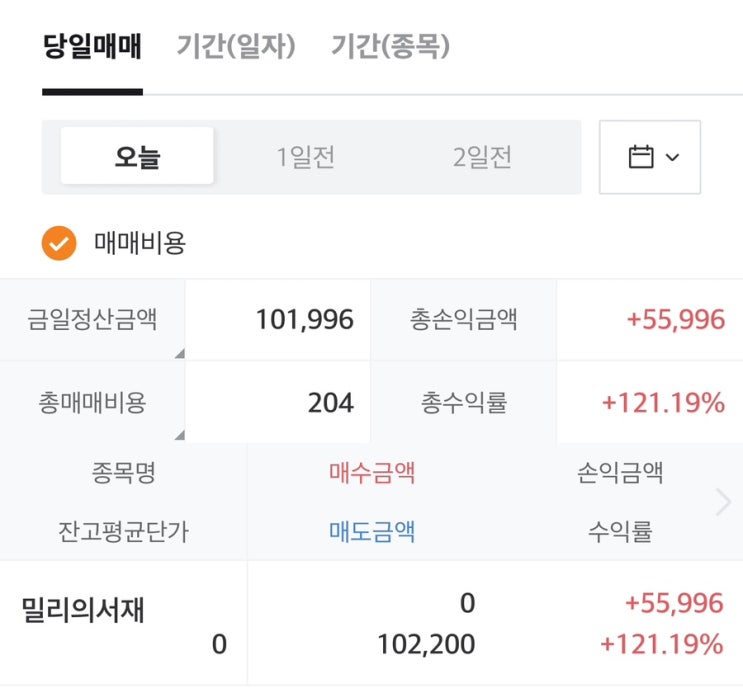Toggle the orange 매매비용 checkbox
The image size is (743, 693).
pyautogui.click(x=59, y=243)
